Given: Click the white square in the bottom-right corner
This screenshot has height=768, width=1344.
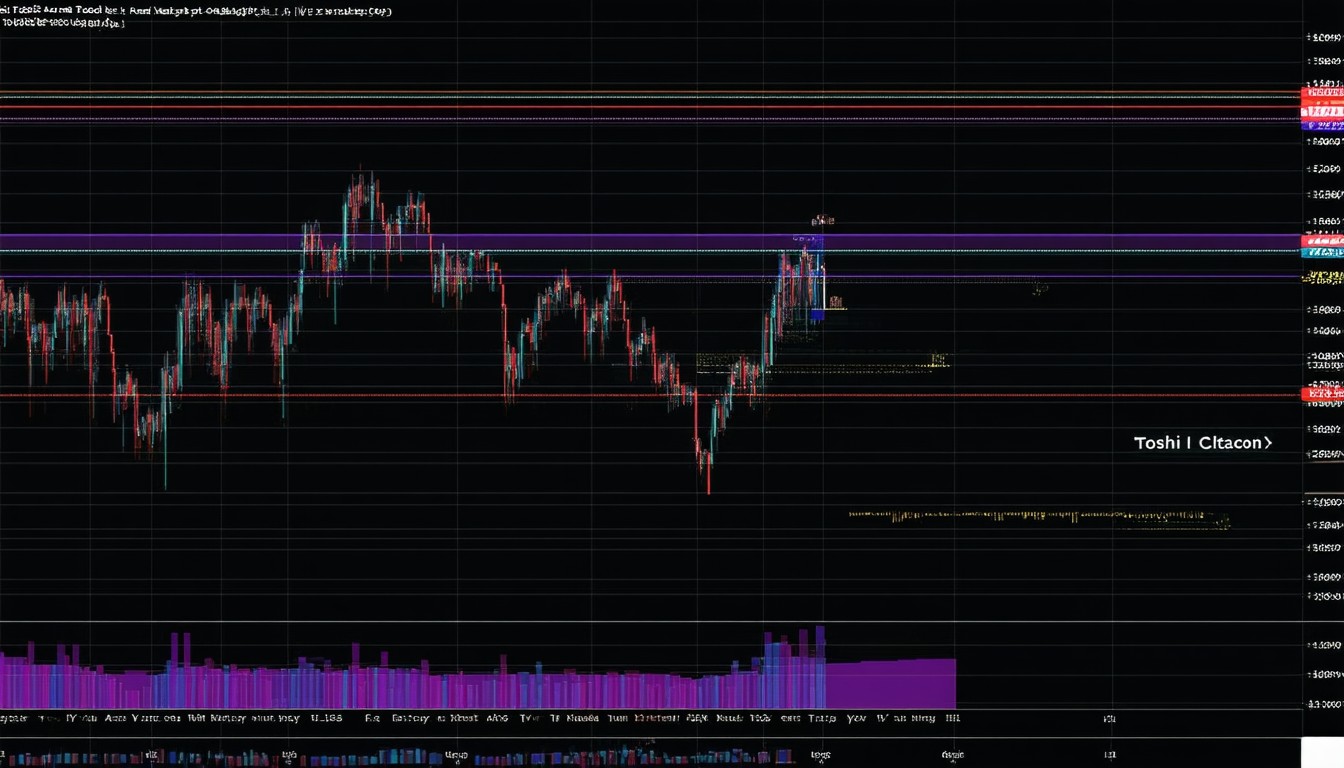Looking at the screenshot, I should point(1322,752).
